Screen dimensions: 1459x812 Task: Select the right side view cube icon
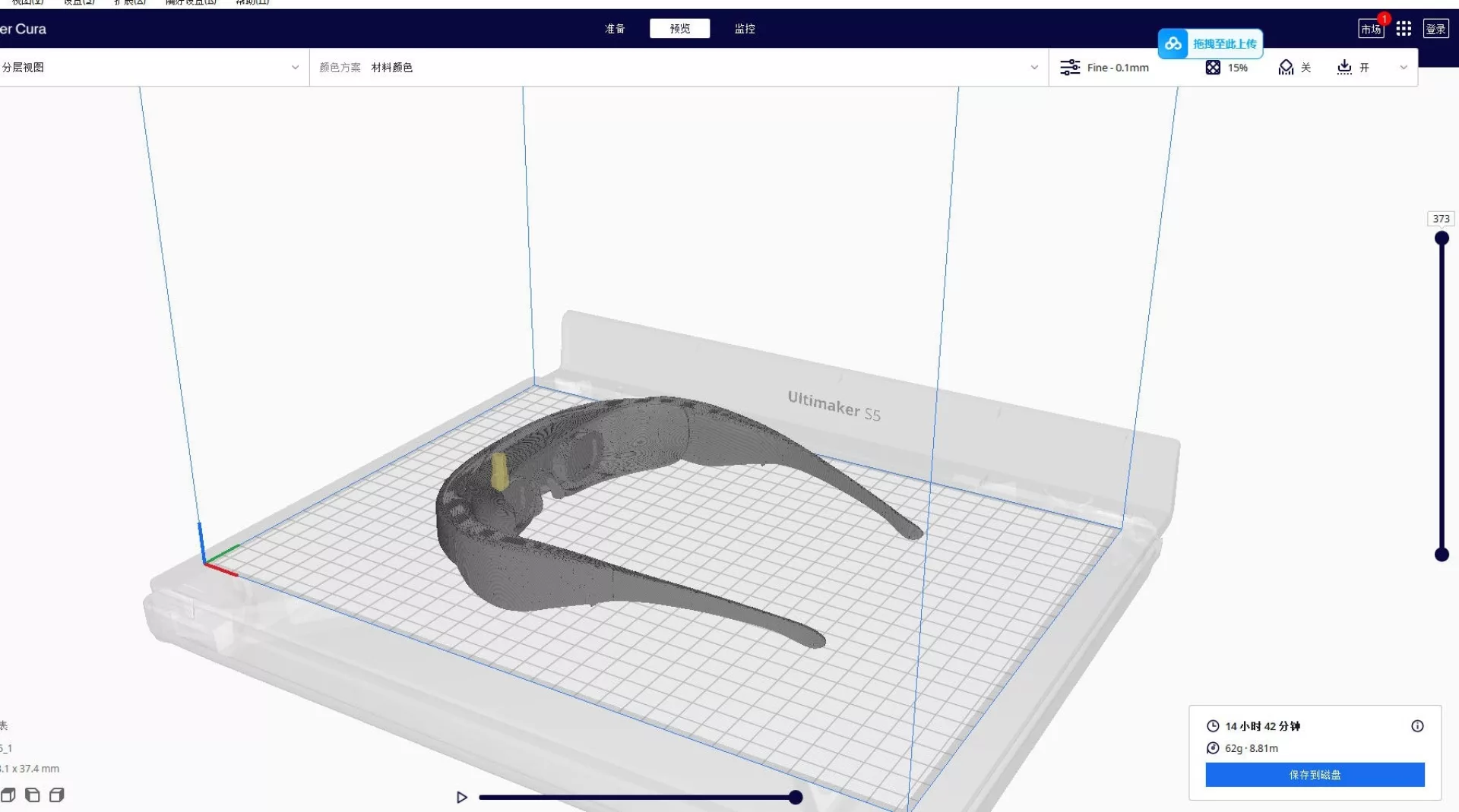coord(57,795)
